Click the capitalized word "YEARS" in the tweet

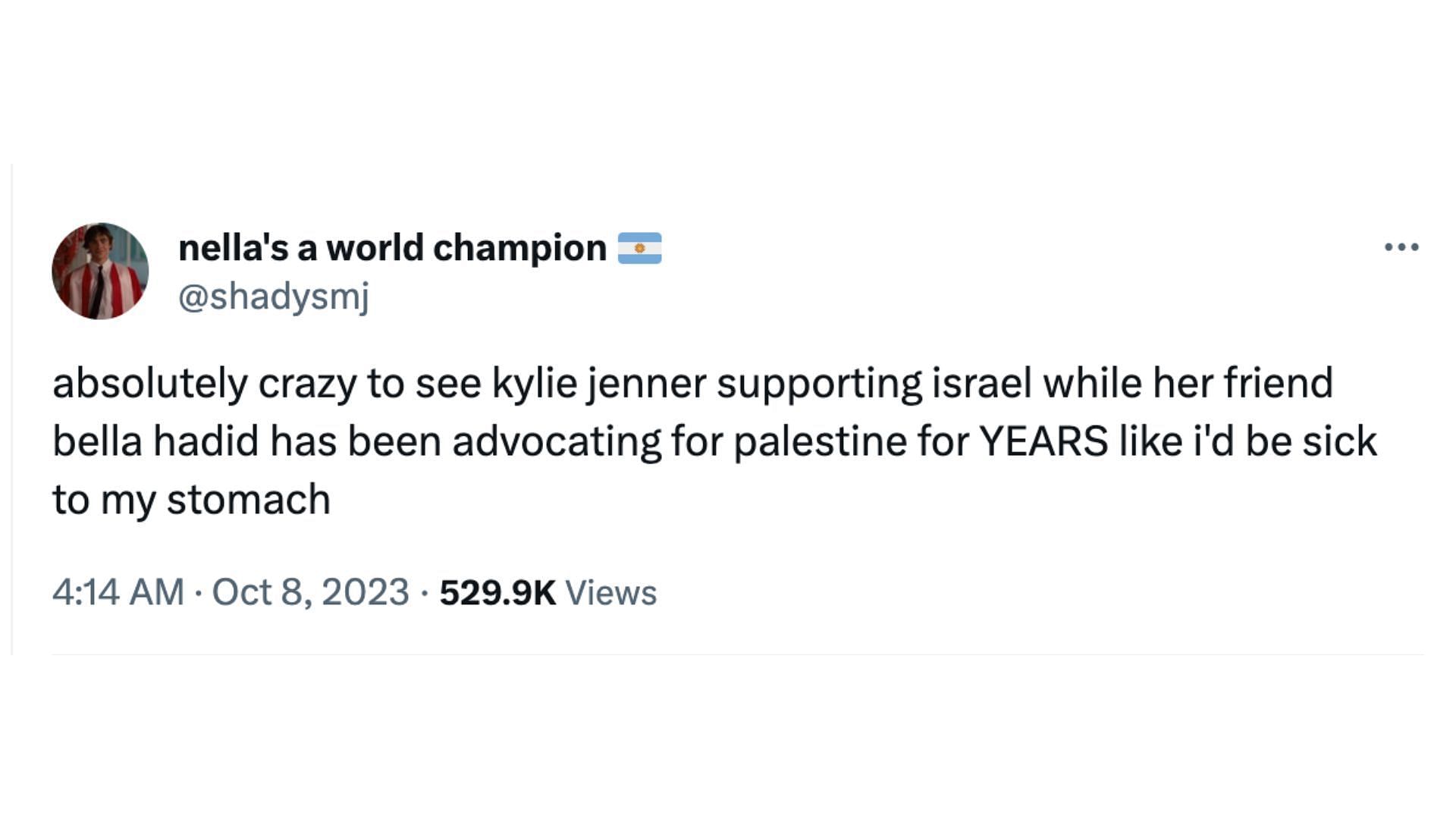1043,441
